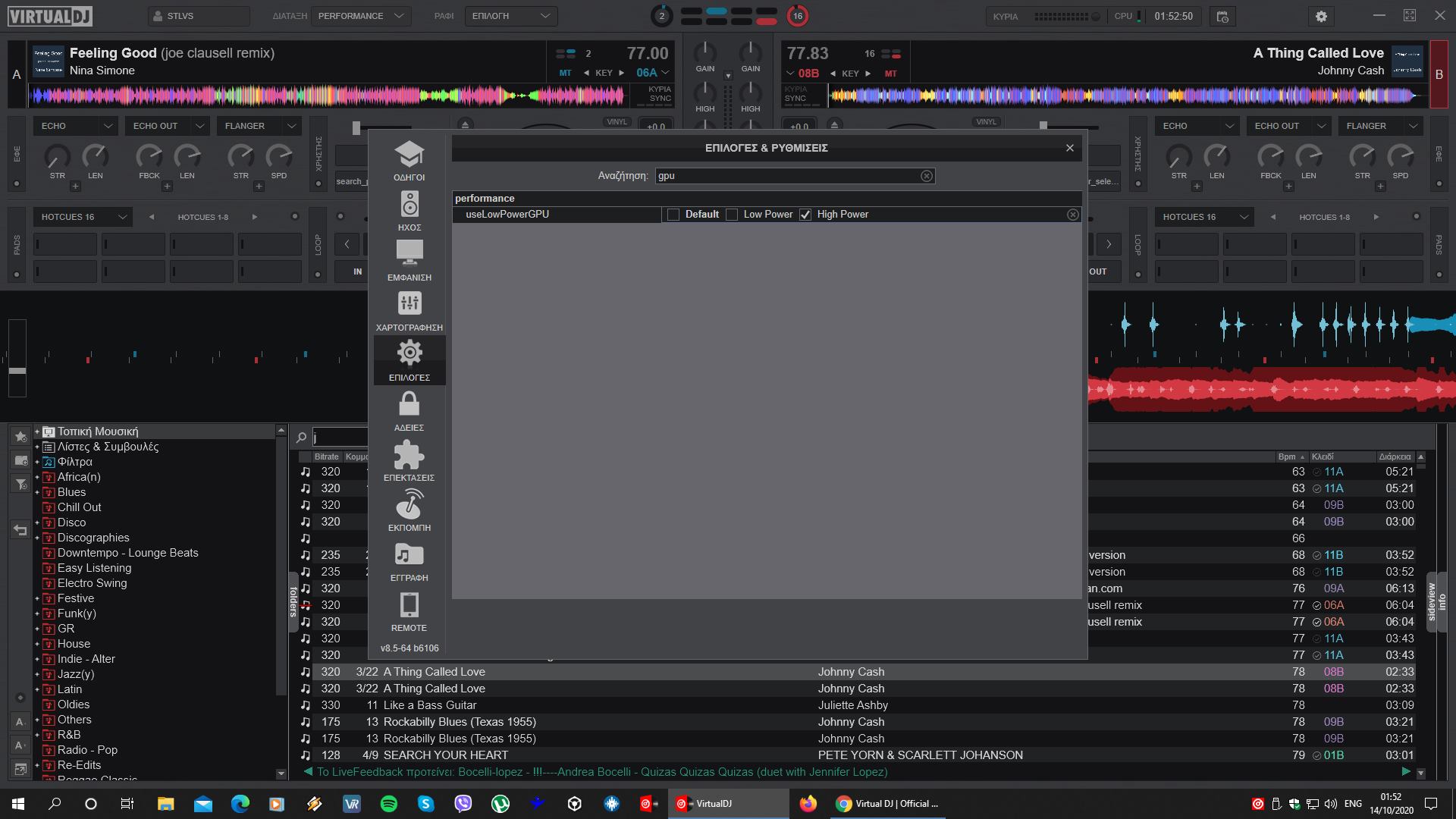The image size is (1456, 819).
Task: Open left deck ECHO OUT effect dropdown
Action: click(167, 126)
